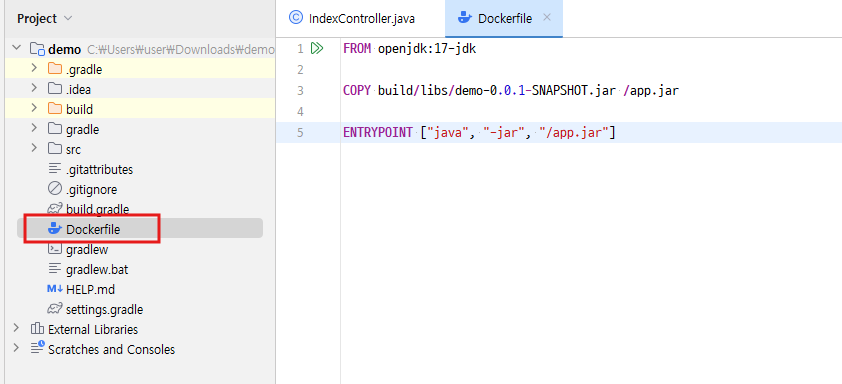Click the Gradle elephant icon next to build.gradle

point(55,209)
